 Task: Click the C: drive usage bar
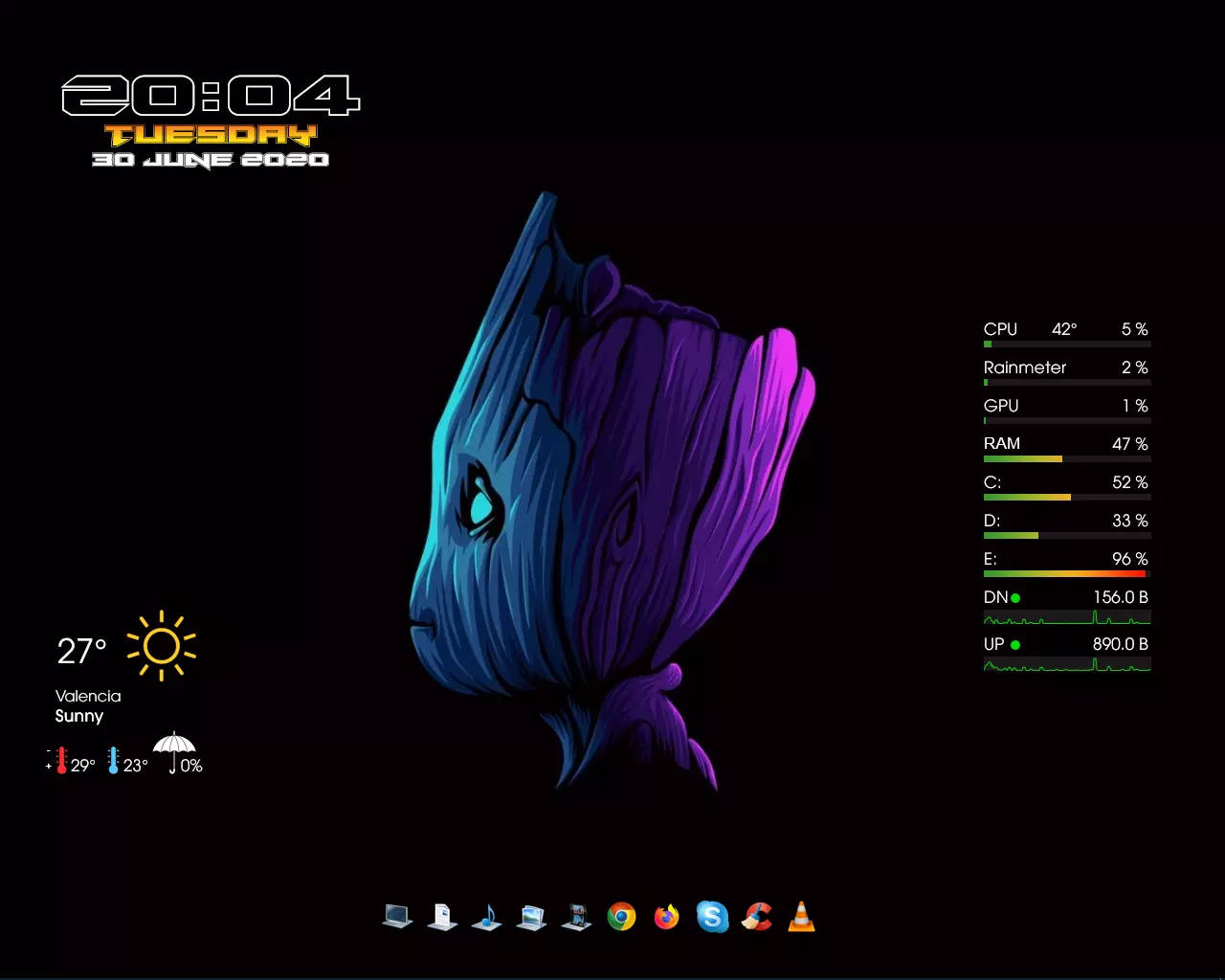click(1067, 497)
